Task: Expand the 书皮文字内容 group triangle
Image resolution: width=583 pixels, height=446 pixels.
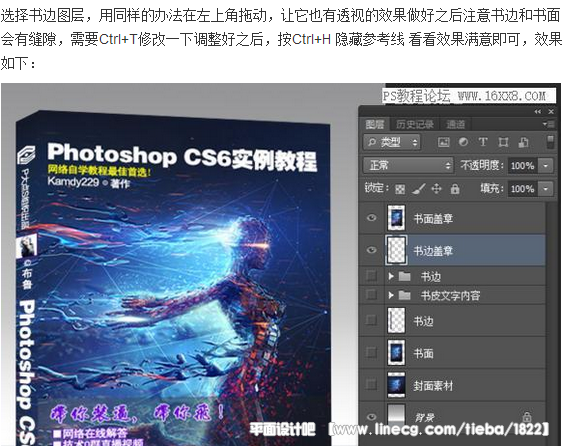Action: point(391,295)
